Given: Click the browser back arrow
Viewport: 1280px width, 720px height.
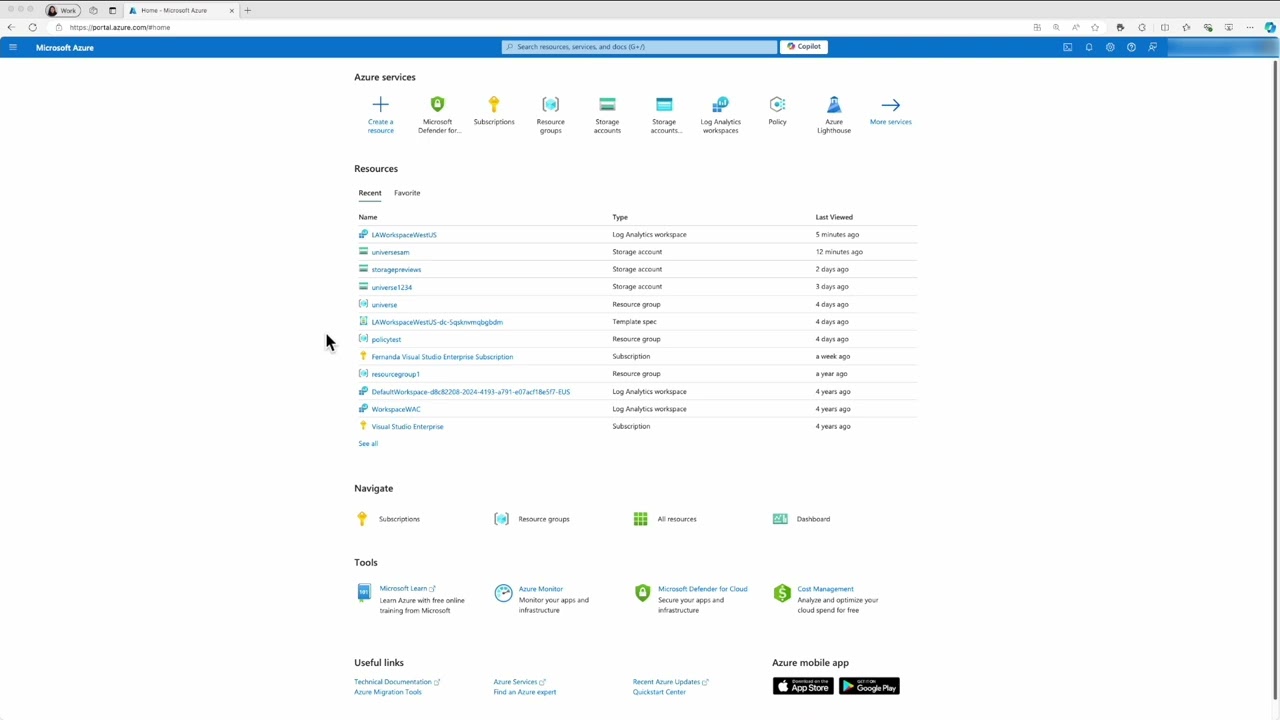Looking at the screenshot, I should tap(11, 27).
